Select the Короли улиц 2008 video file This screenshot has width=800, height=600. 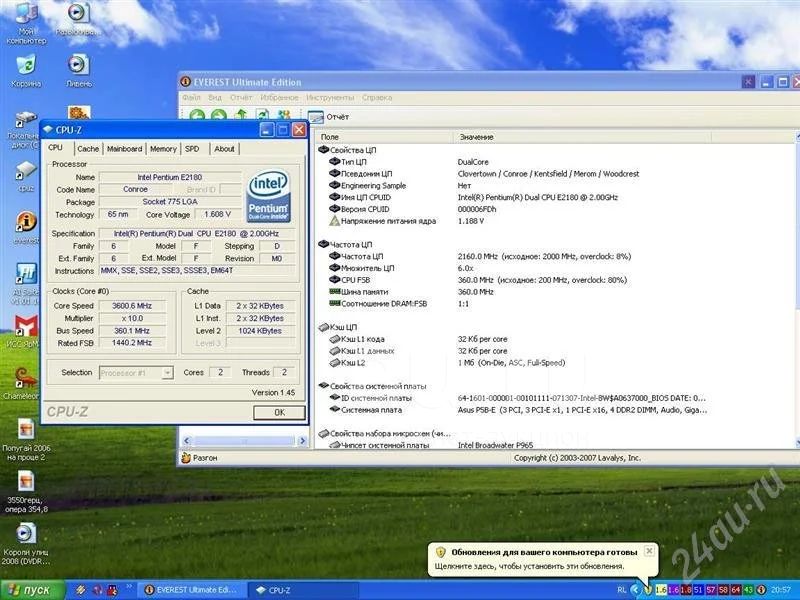26,543
